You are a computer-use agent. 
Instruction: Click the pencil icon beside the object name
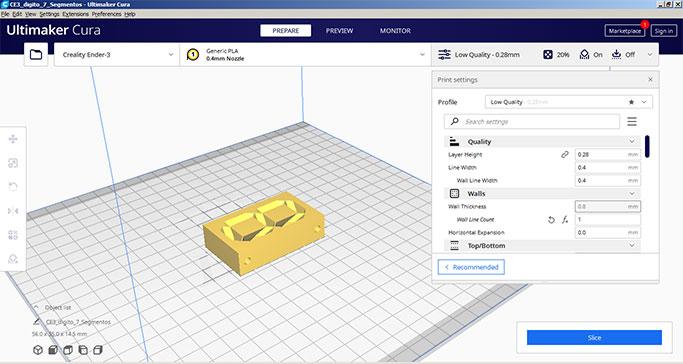click(x=37, y=322)
